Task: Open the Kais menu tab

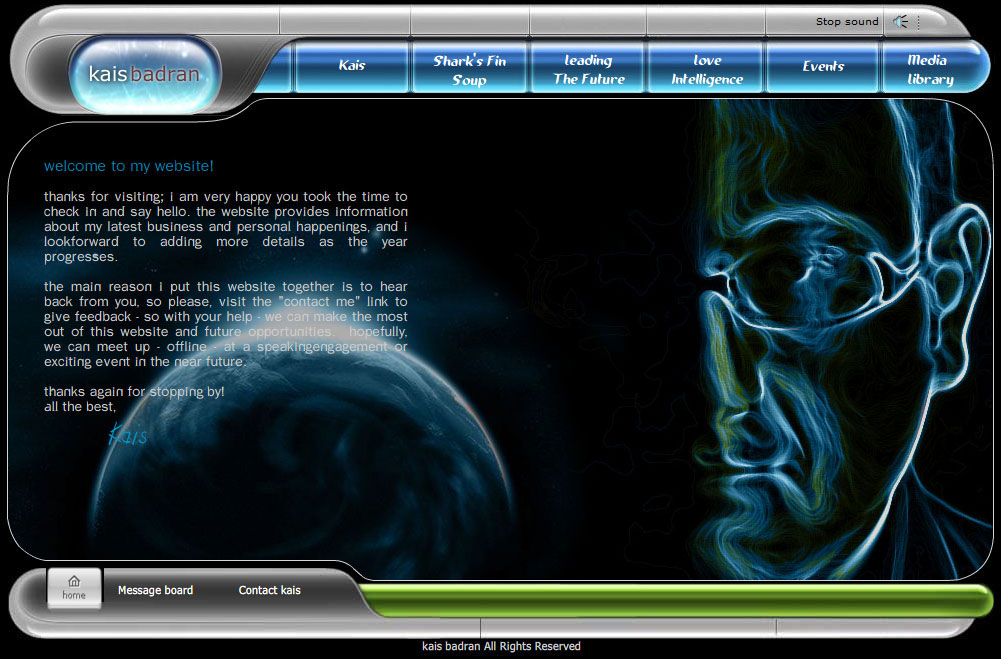Action: pos(352,66)
